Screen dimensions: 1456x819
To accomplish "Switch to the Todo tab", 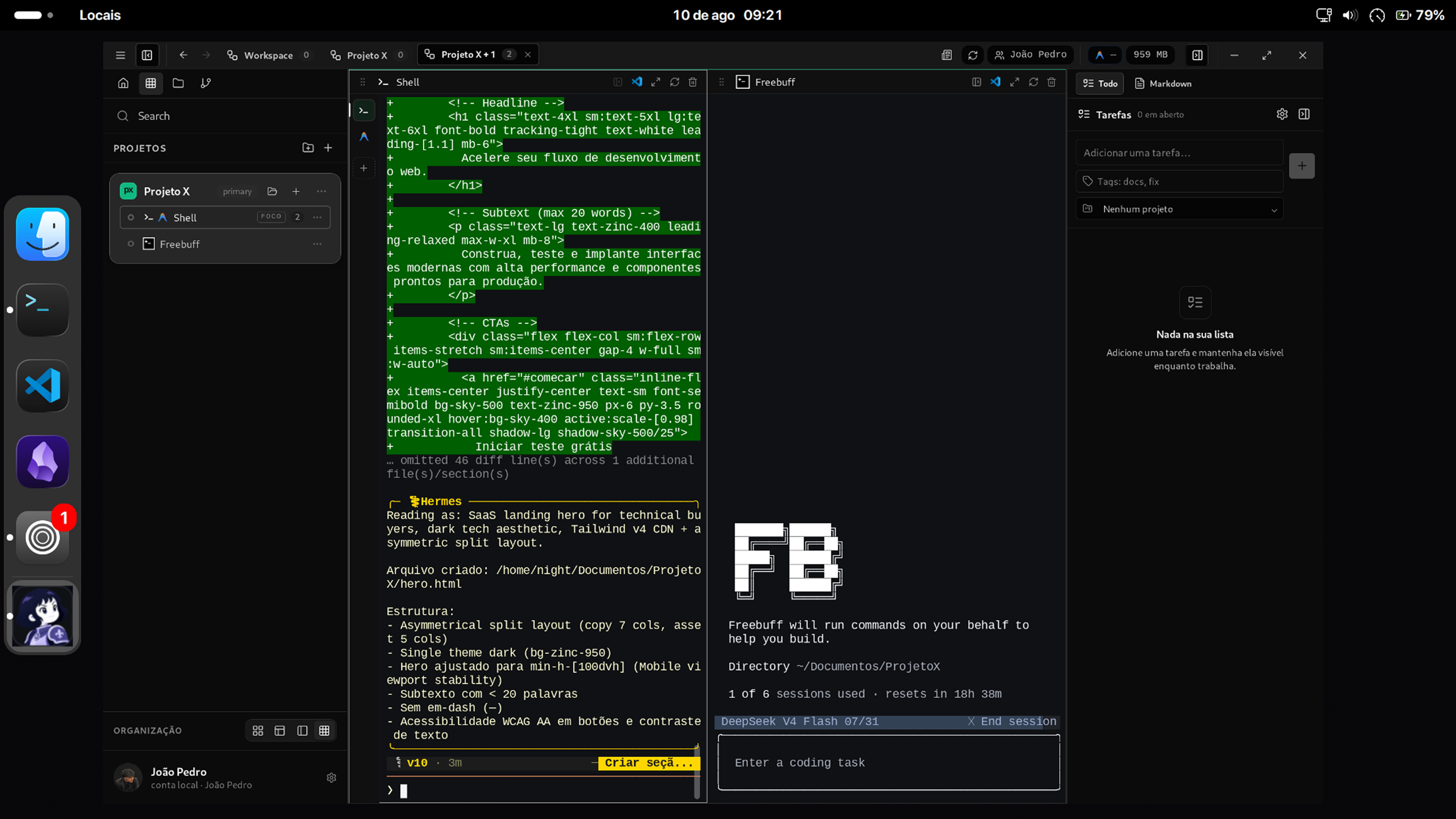I will 1100,84.
